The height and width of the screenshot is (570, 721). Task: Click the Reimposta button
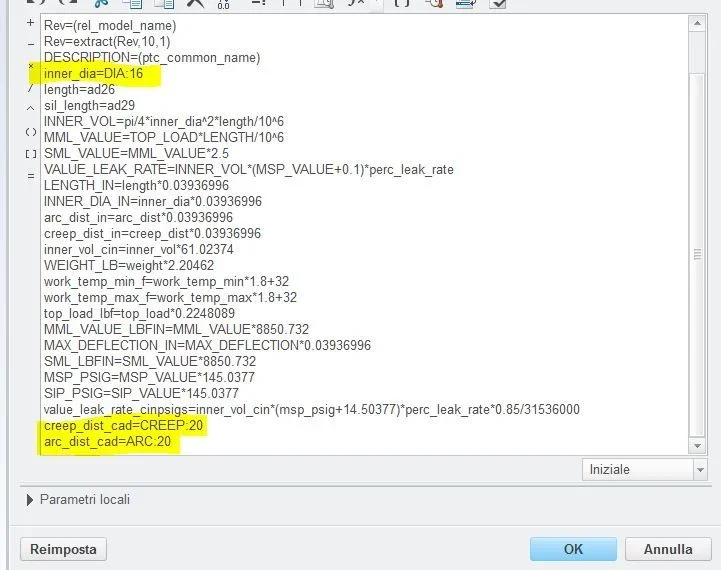(63, 549)
